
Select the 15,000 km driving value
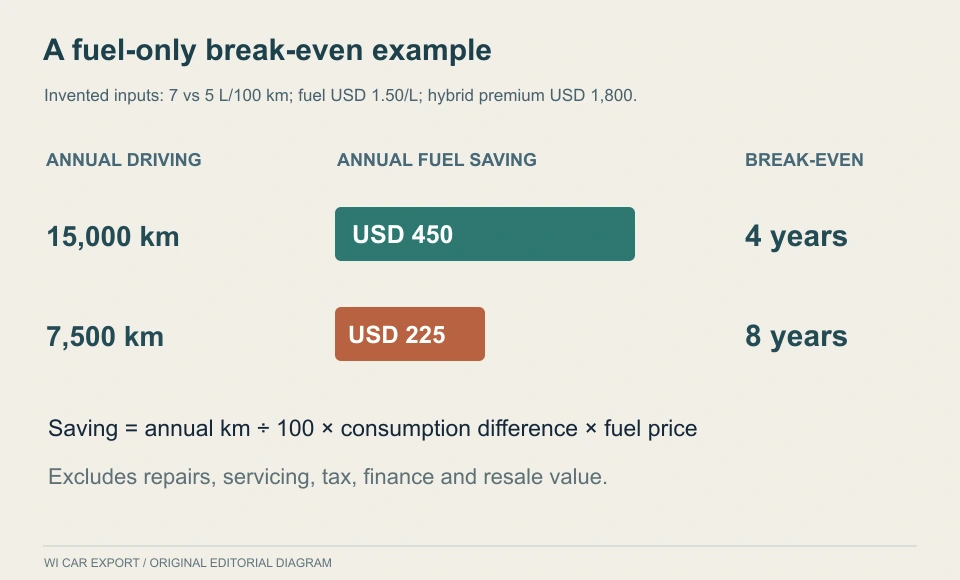tap(113, 236)
